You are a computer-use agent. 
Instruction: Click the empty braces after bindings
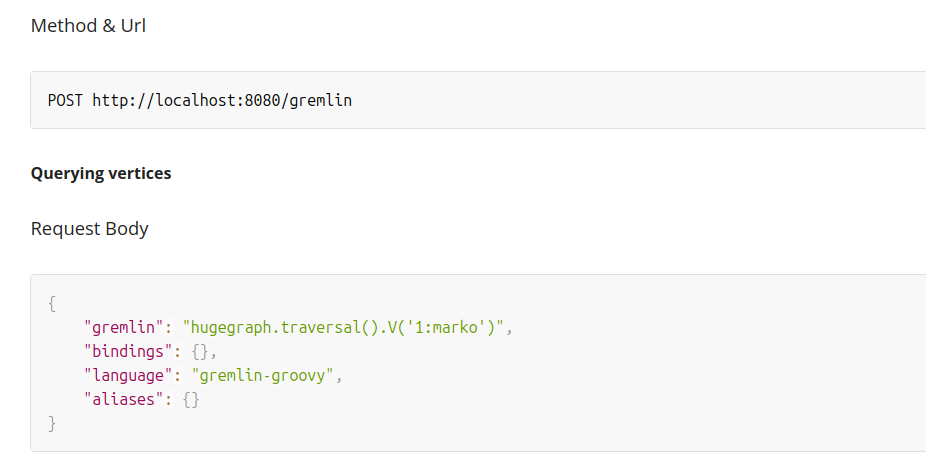click(x=200, y=352)
